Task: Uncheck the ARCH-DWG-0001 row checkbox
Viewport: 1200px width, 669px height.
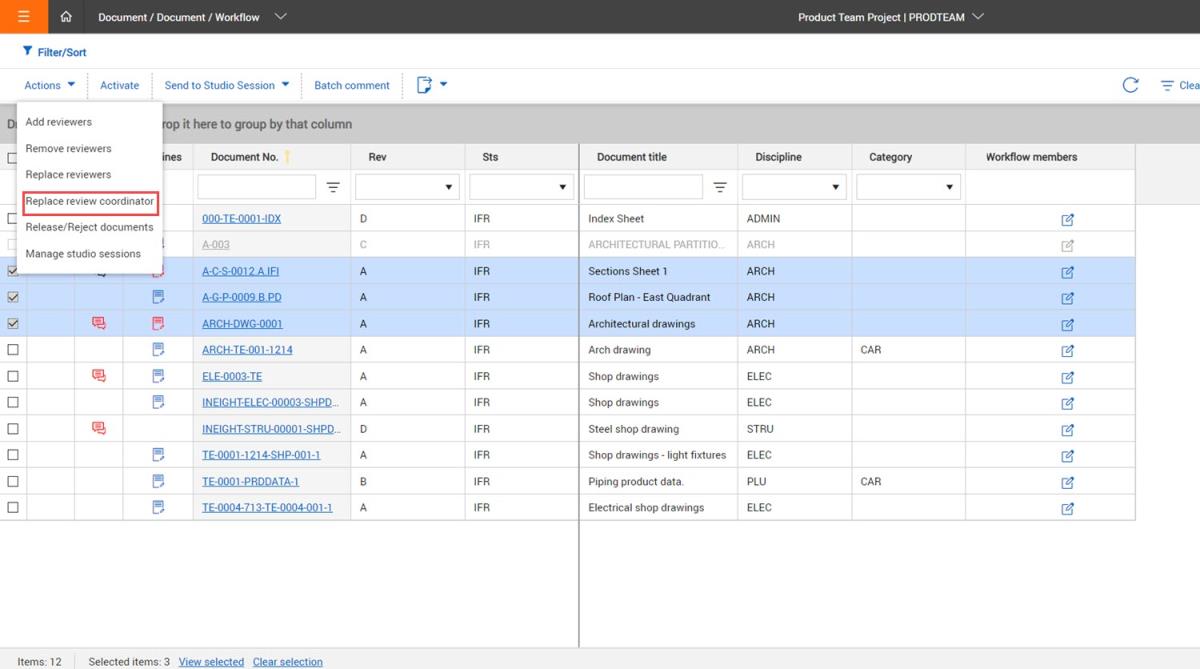Action: pyautogui.click(x=13, y=324)
